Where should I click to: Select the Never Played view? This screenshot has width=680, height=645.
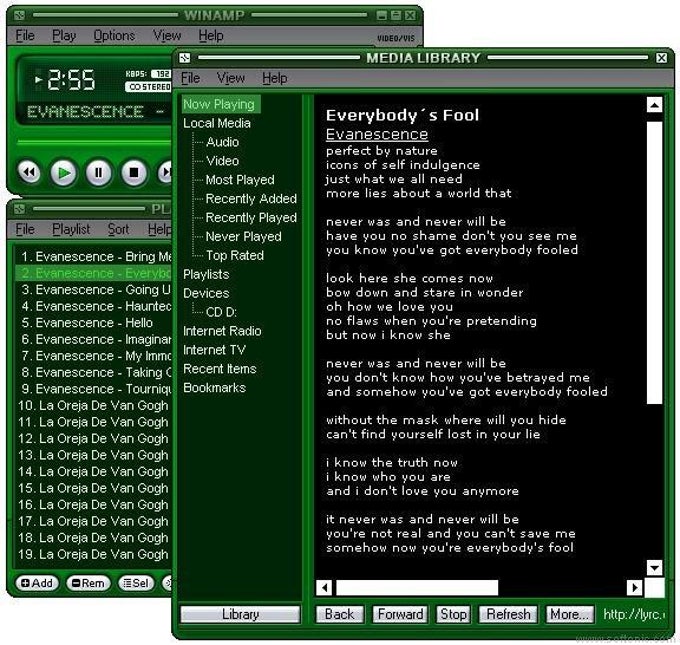coord(243,236)
